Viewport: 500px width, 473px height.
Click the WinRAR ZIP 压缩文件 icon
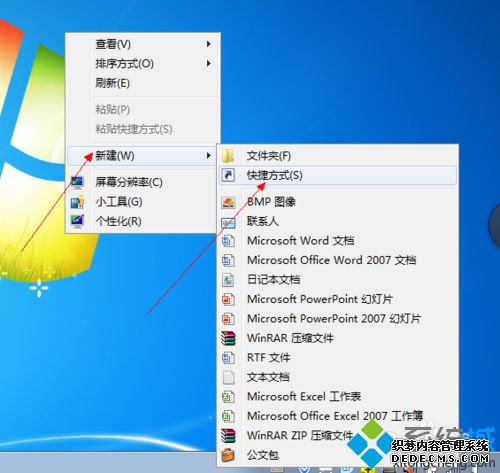[228, 436]
